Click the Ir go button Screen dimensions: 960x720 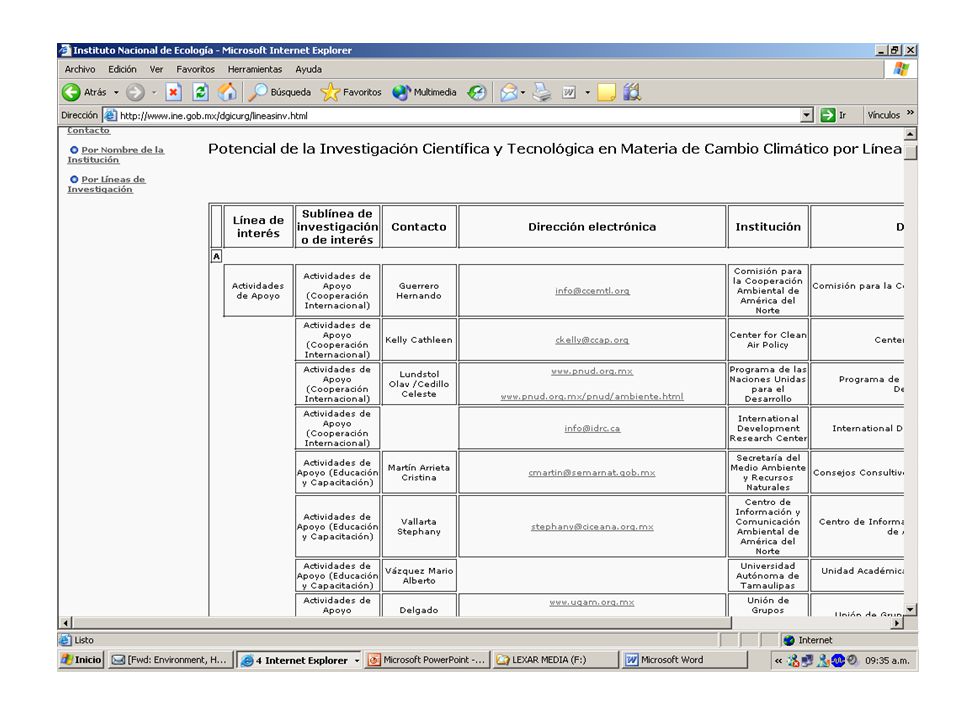834,115
